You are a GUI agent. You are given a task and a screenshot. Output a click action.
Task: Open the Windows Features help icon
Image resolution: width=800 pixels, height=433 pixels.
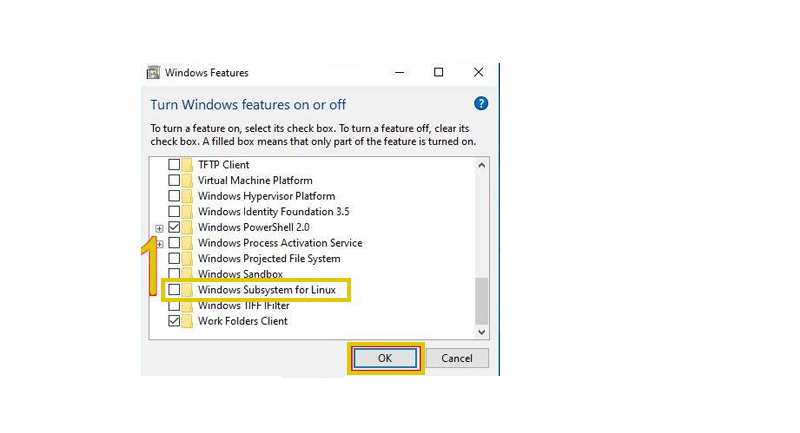click(481, 104)
